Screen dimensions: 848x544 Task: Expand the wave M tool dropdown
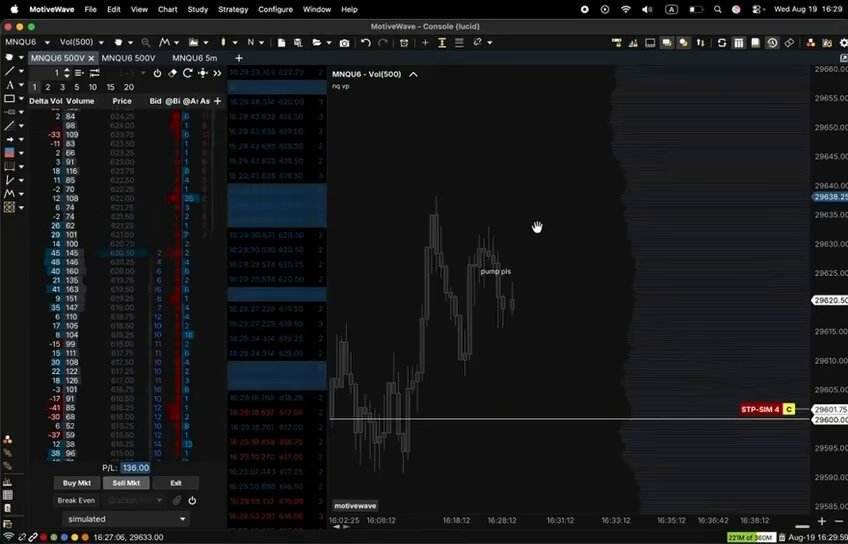(176, 42)
